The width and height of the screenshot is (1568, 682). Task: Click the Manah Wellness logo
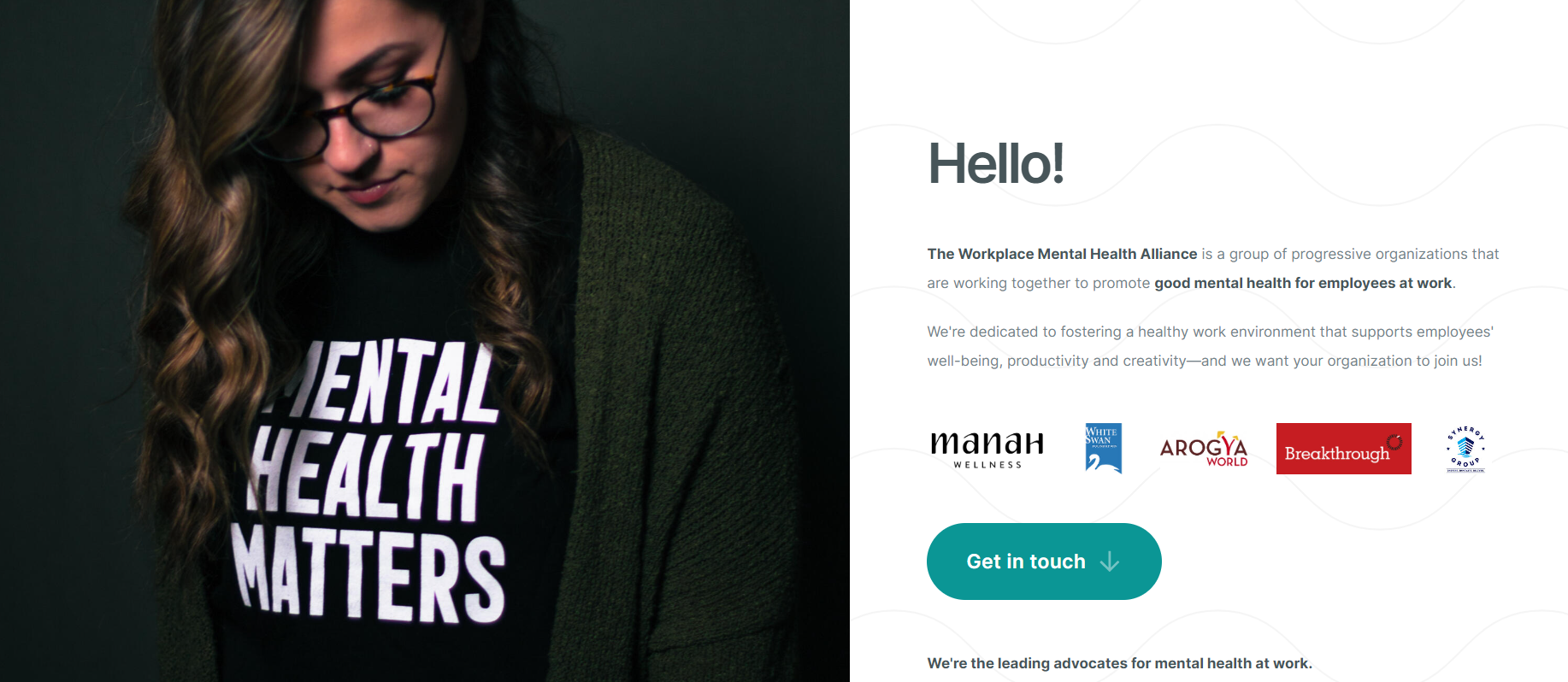pyautogui.click(x=987, y=449)
